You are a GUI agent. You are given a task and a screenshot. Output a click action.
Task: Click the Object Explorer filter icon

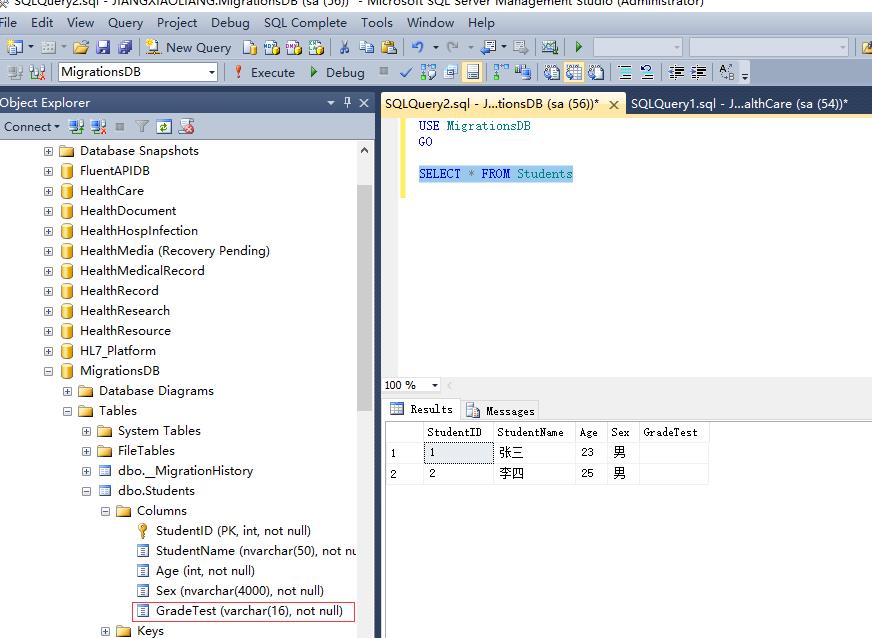point(142,127)
